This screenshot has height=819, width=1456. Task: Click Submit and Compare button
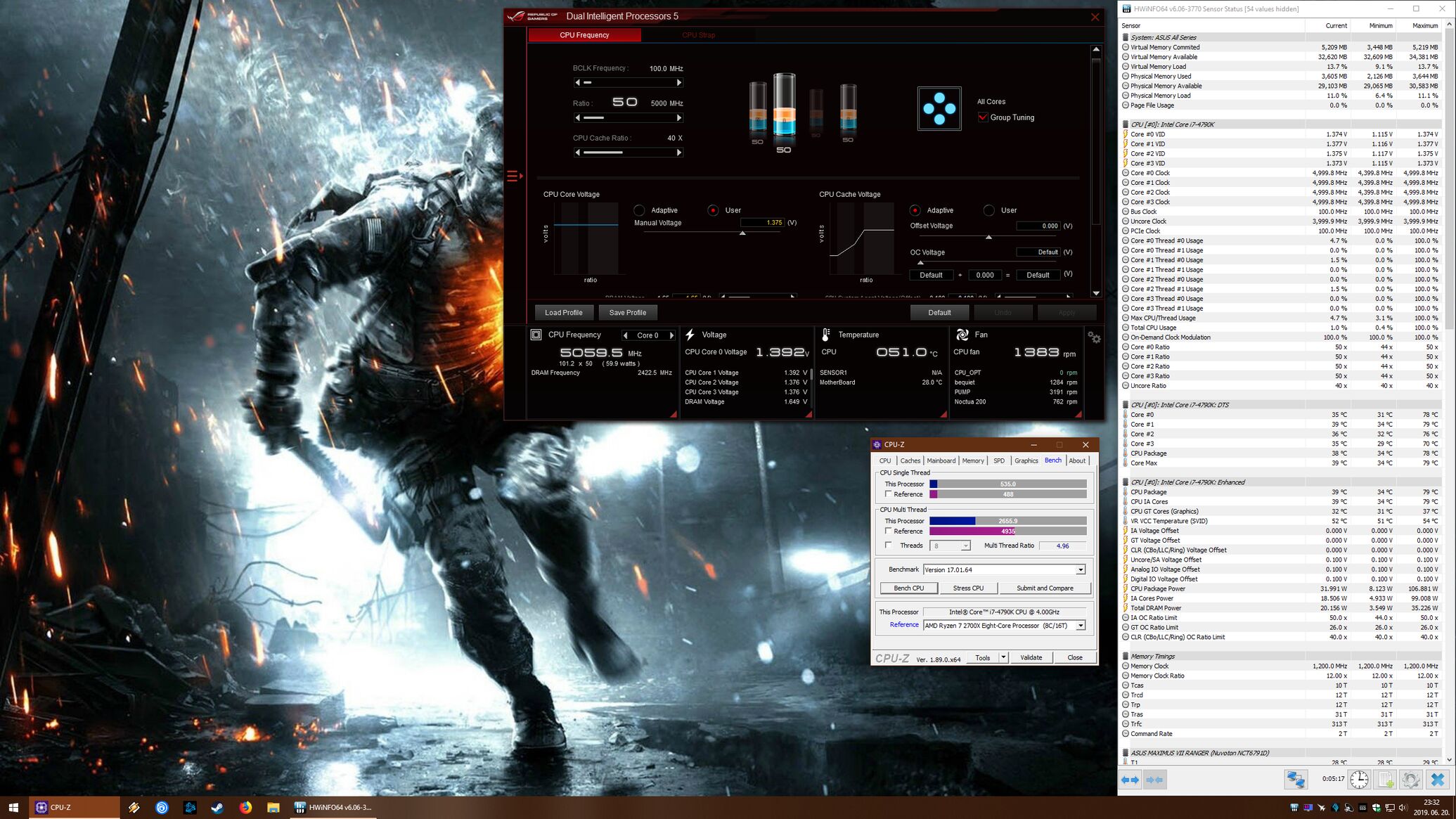point(1045,588)
